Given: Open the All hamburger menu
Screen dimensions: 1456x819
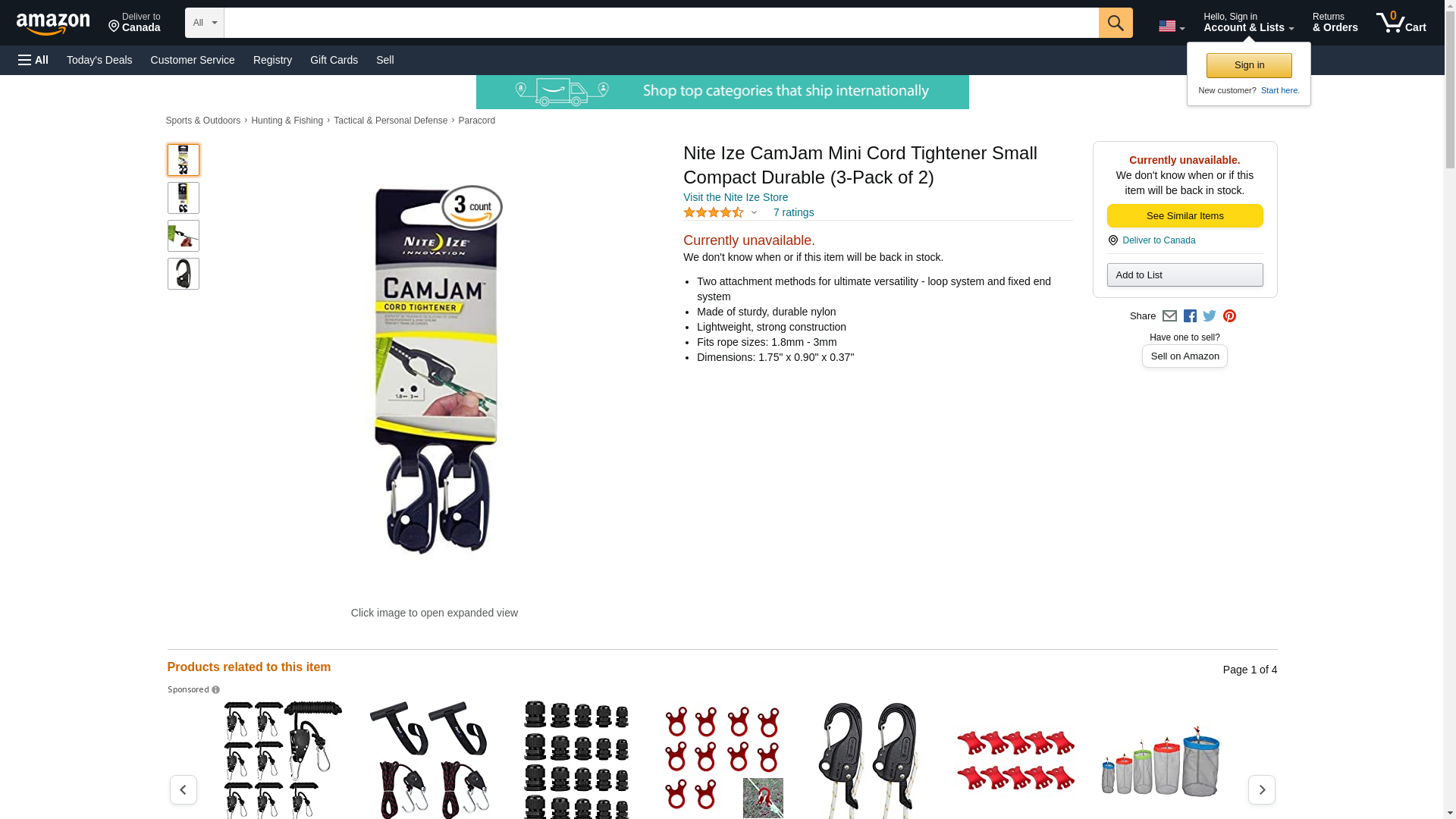Looking at the screenshot, I should point(33,60).
